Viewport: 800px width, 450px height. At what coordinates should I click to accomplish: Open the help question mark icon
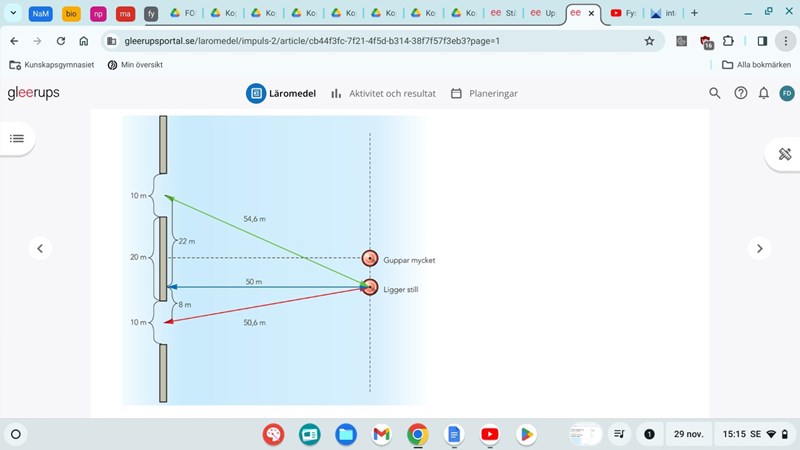pyautogui.click(x=741, y=93)
